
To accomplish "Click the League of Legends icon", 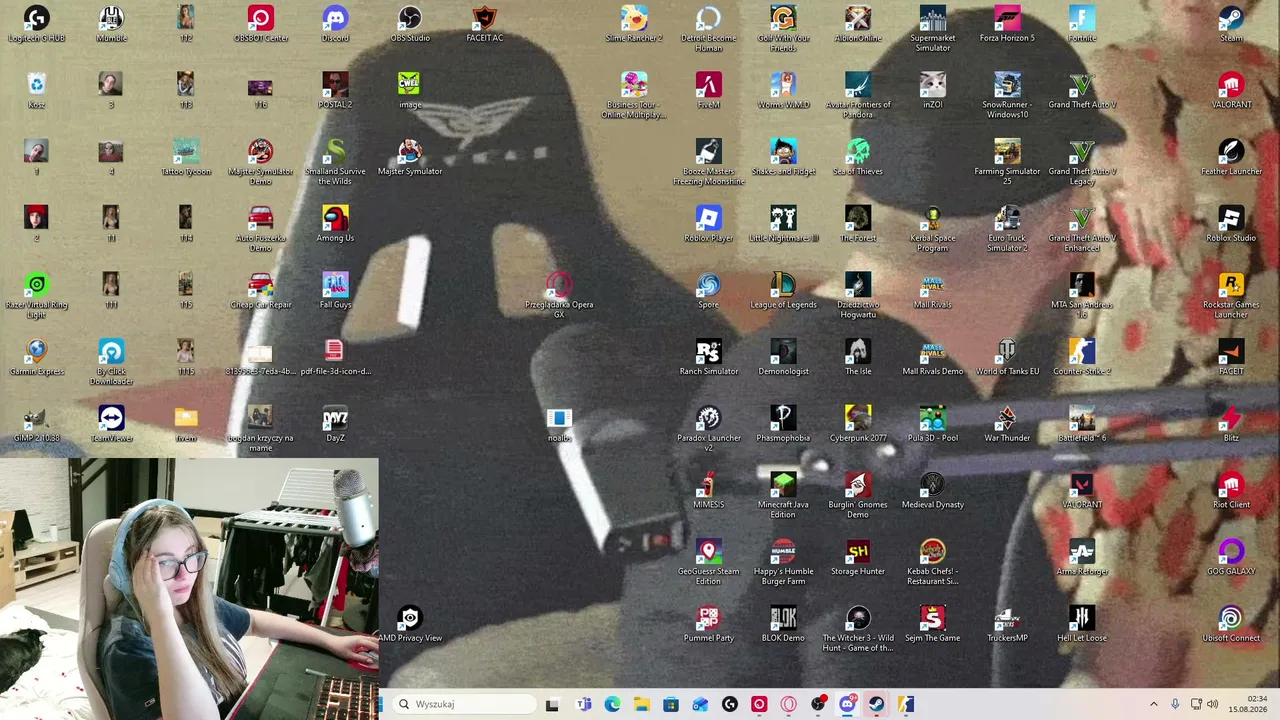I will (x=783, y=291).
